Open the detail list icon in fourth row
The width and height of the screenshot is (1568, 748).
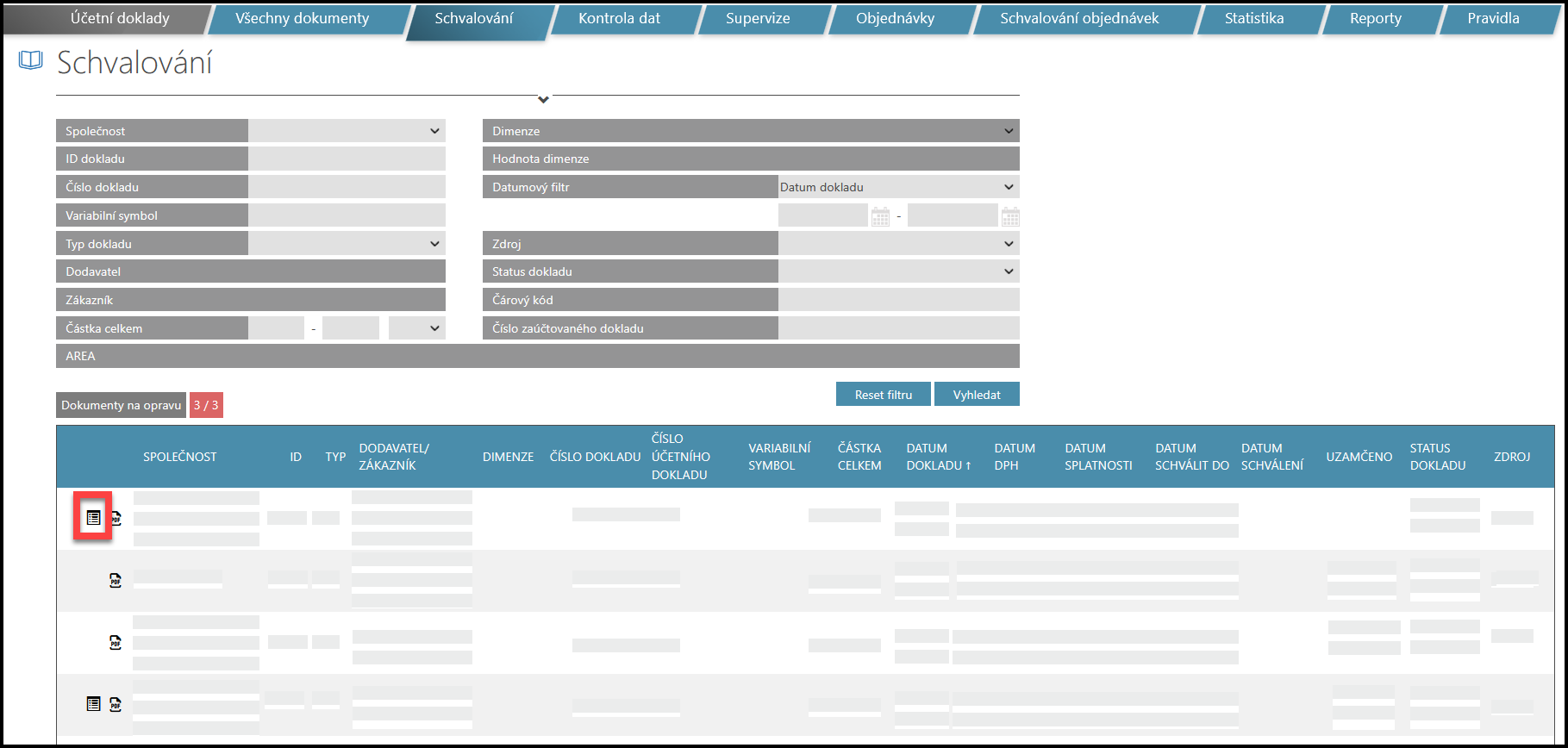93,704
